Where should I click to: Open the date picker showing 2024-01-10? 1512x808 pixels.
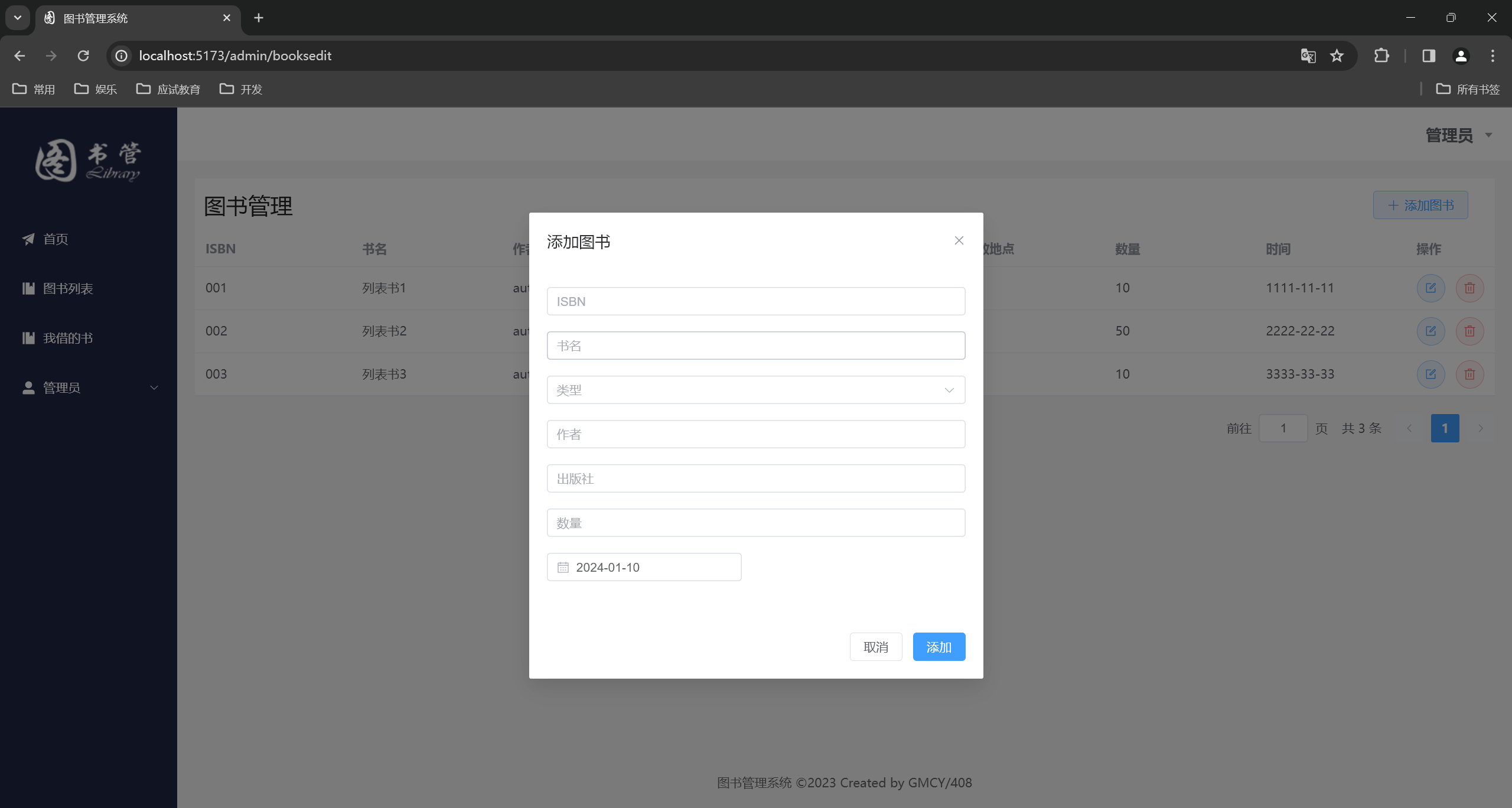click(x=644, y=567)
